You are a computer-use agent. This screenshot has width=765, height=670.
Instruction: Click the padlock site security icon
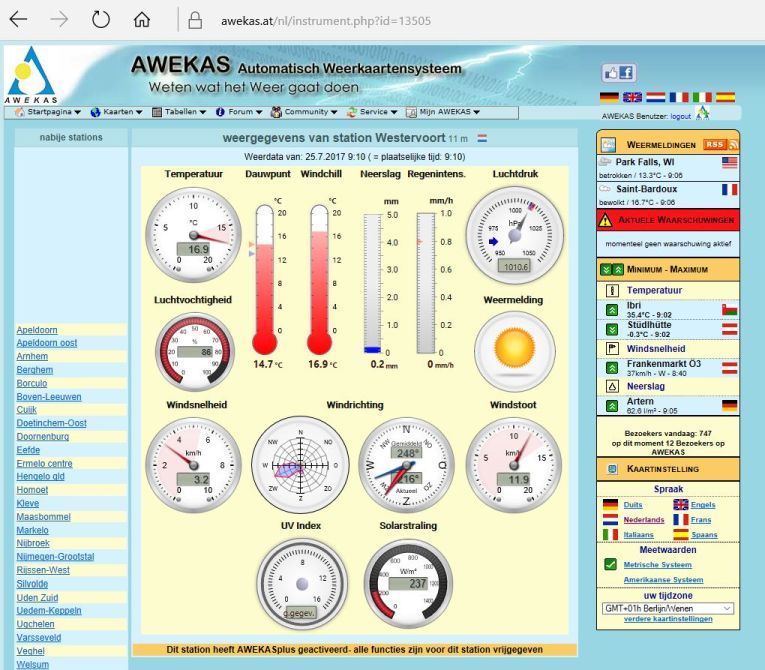click(x=195, y=20)
